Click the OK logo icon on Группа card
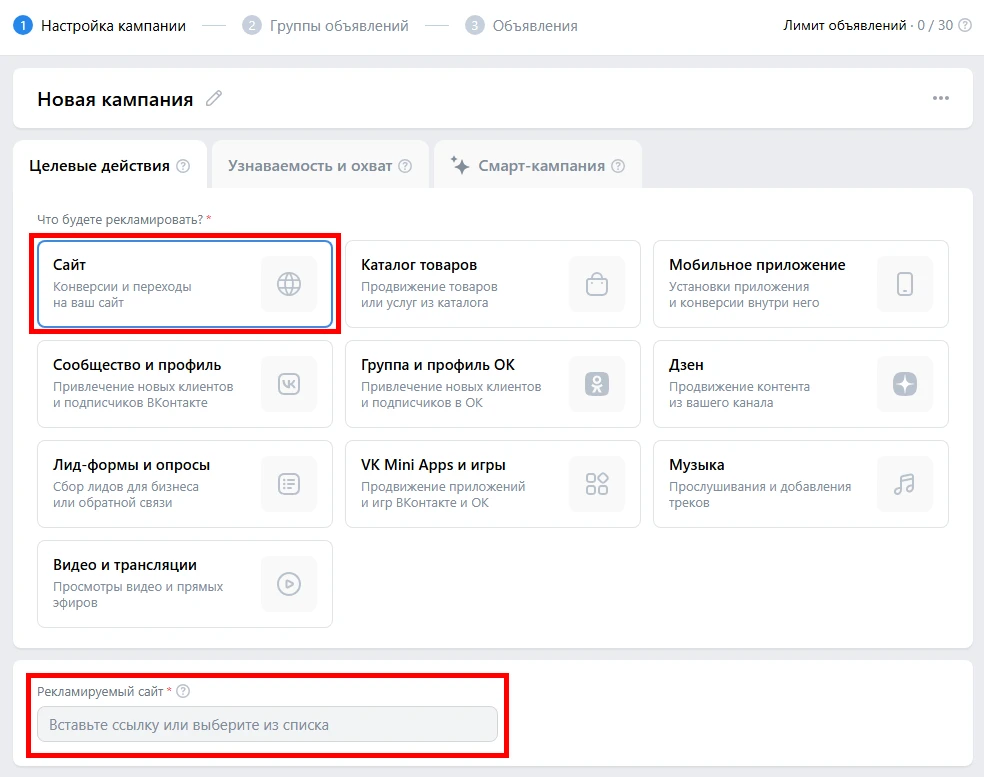 point(597,384)
